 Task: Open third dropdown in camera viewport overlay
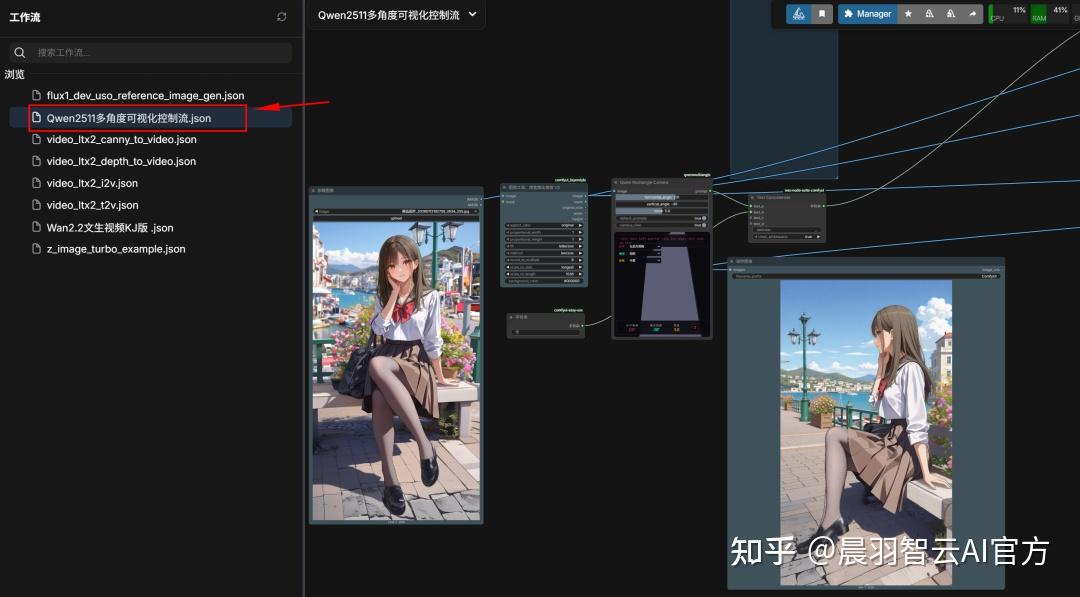(644, 260)
